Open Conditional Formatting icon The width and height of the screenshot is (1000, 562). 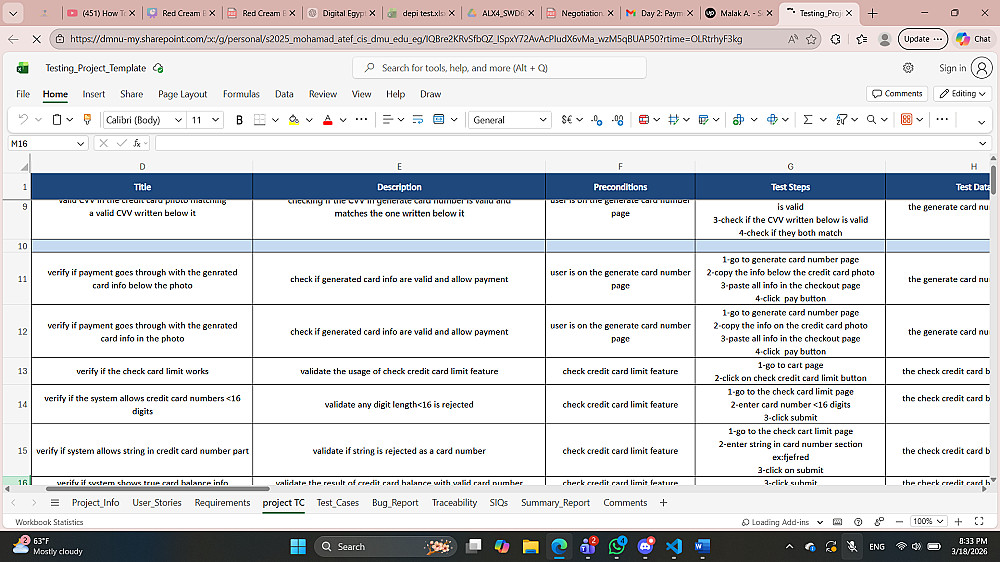click(x=643, y=119)
